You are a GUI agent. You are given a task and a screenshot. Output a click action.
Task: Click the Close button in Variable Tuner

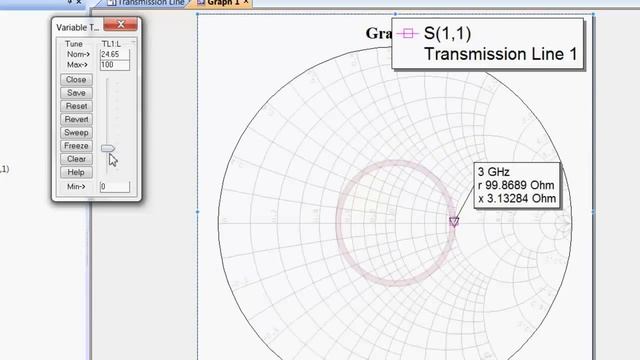click(x=76, y=80)
